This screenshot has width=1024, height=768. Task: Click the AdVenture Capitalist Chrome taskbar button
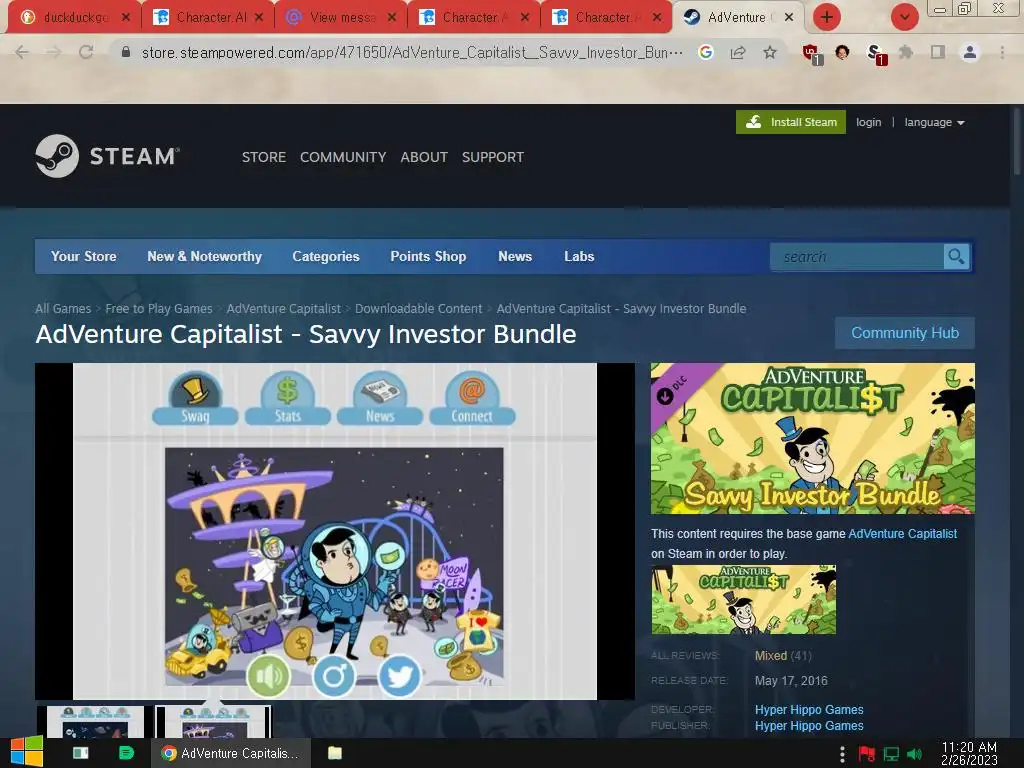(x=231, y=753)
